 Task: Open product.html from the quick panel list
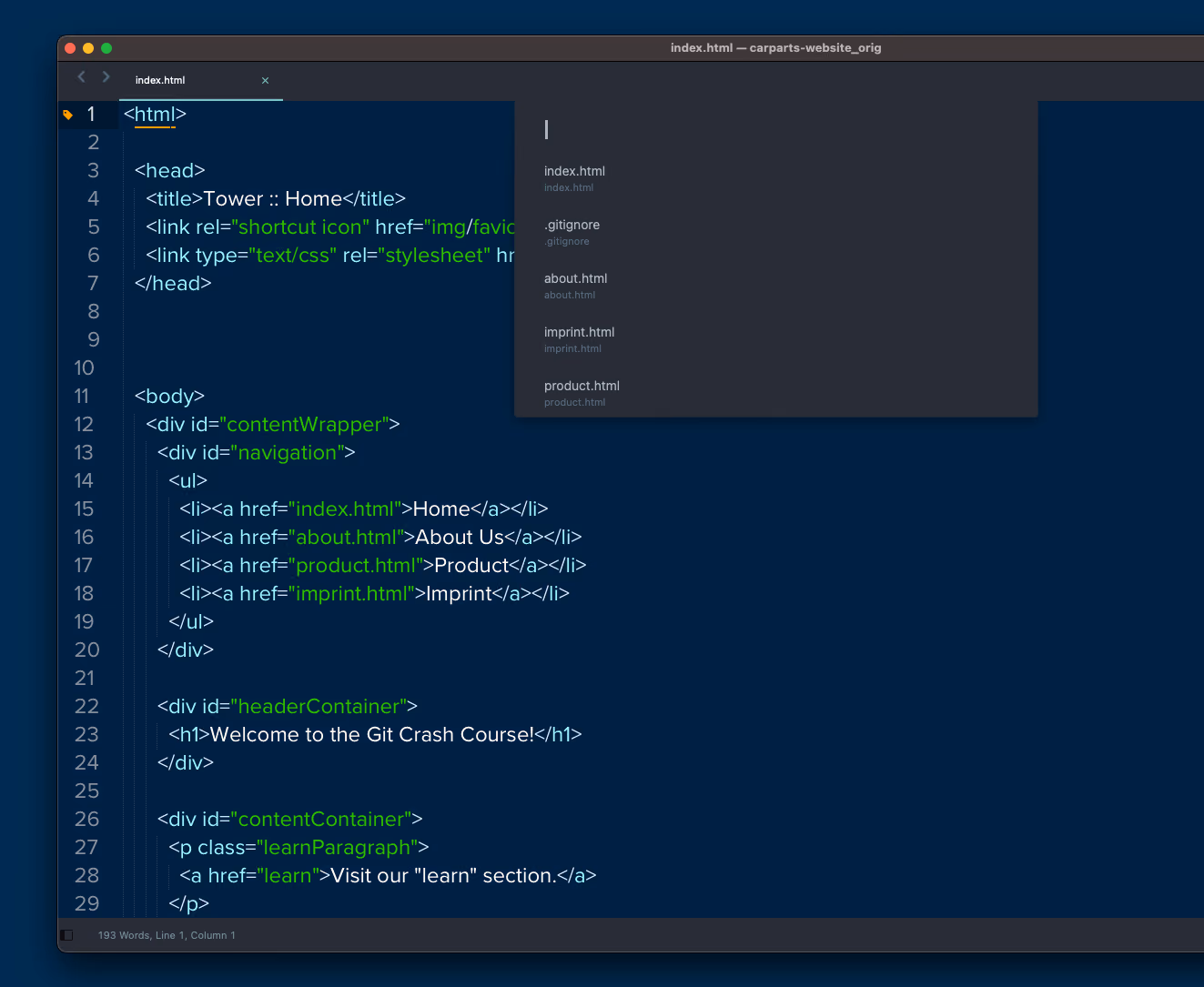775,393
